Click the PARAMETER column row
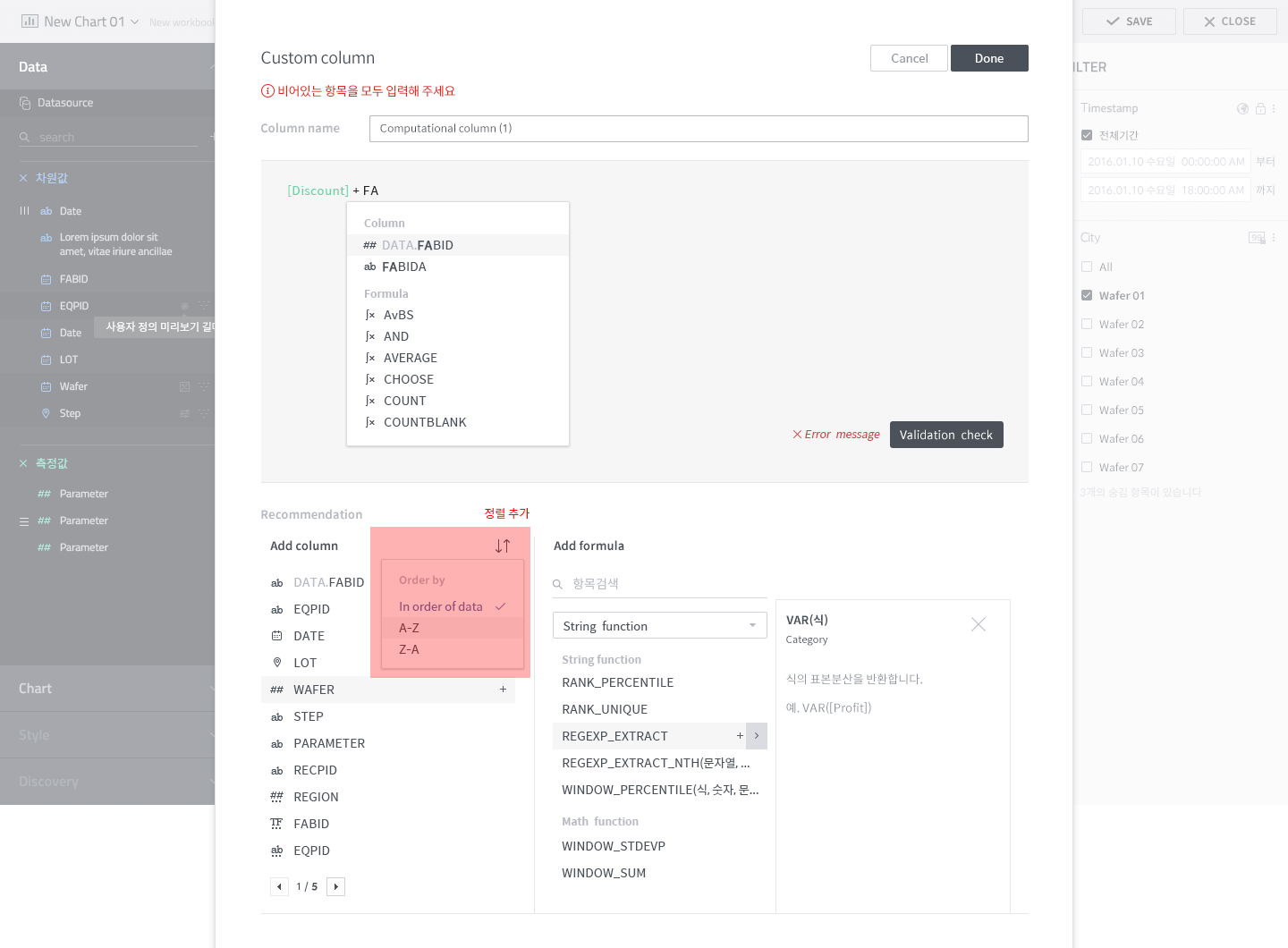Viewport: 1288px width, 948px height. click(388, 743)
